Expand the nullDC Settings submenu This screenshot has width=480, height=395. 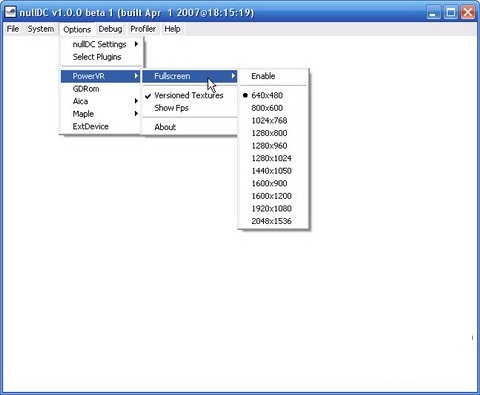(101, 44)
